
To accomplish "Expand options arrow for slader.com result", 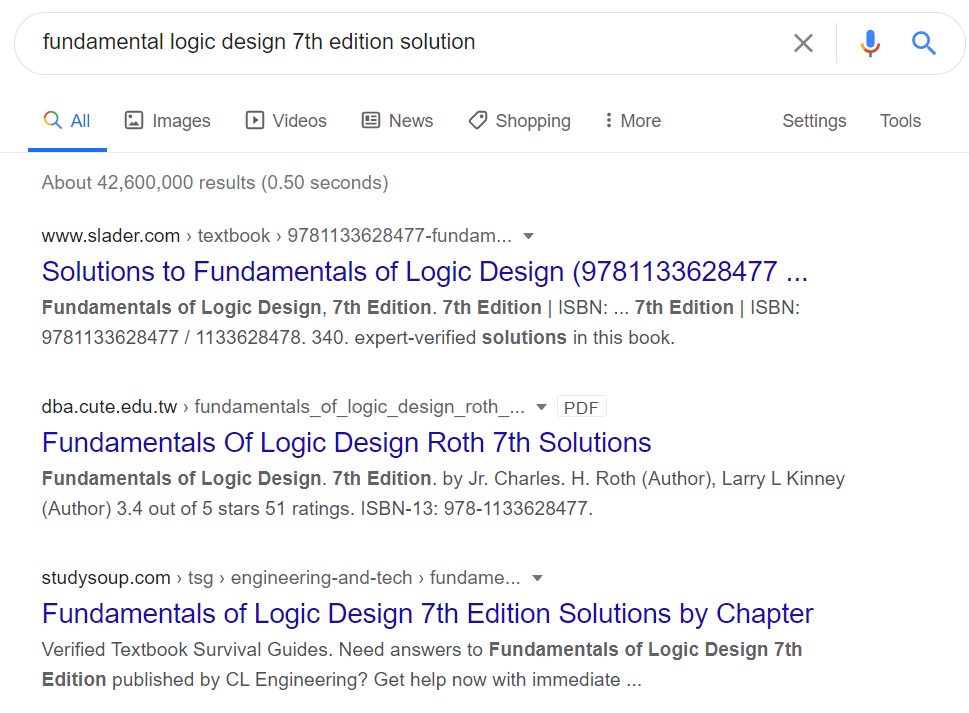I will click(x=528, y=236).
